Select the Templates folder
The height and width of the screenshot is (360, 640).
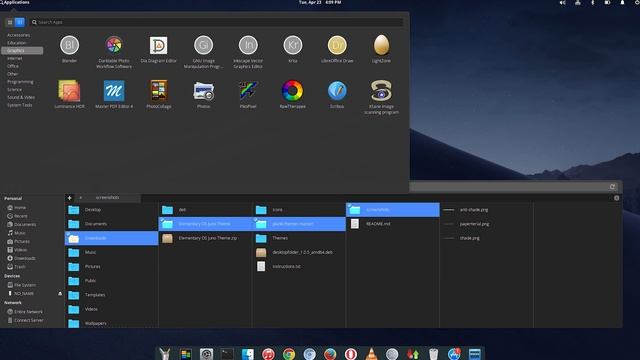pyautogui.click(x=111, y=295)
